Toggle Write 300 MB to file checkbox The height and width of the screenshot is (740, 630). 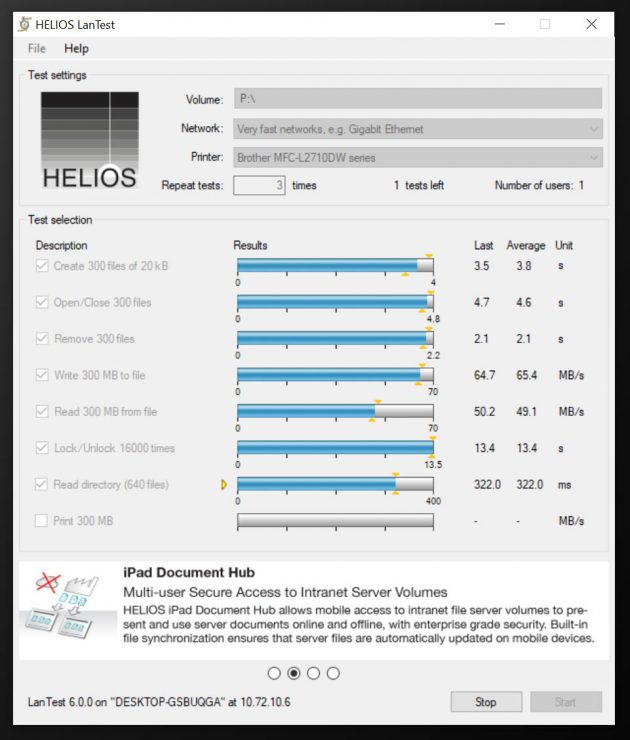click(x=42, y=375)
